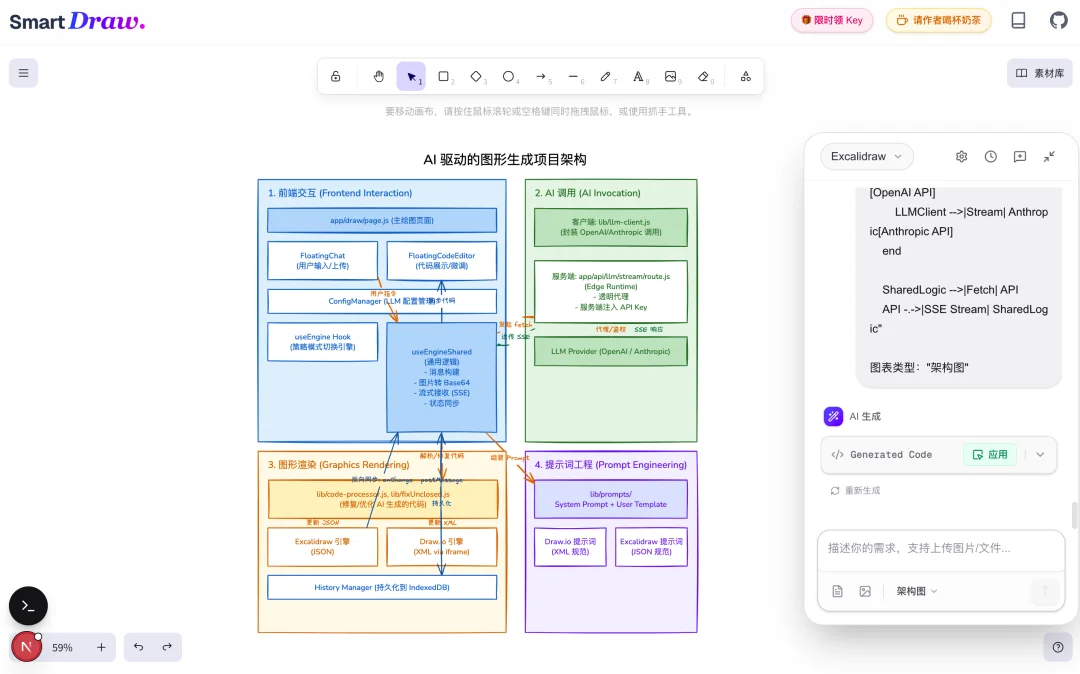The image size is (1080, 674).
Task: Select the Diamond tool
Action: point(477,76)
